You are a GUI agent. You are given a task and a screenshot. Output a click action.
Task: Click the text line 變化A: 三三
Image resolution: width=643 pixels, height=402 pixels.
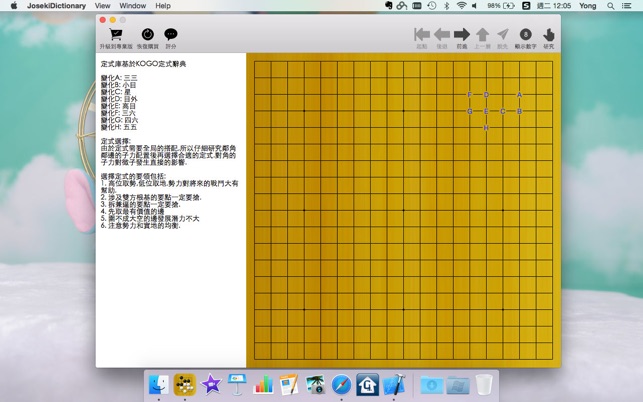tap(119, 78)
